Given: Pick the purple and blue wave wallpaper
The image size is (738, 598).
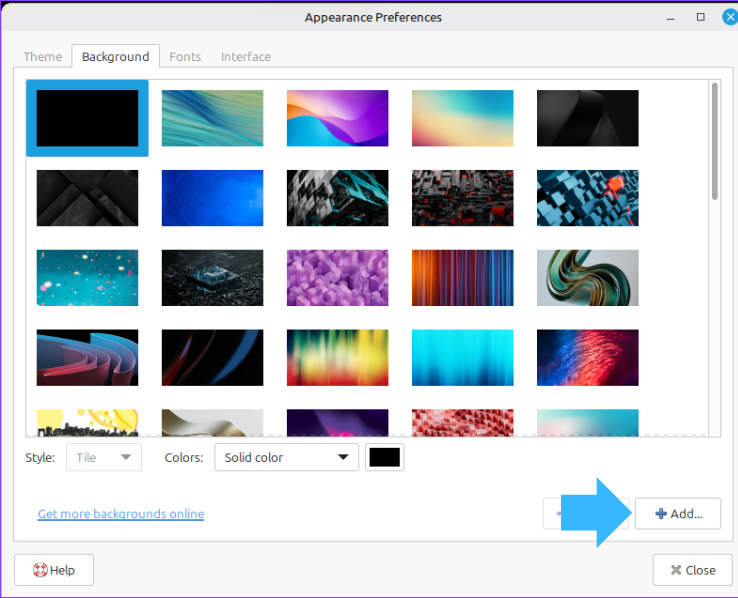Looking at the screenshot, I should click(337, 118).
